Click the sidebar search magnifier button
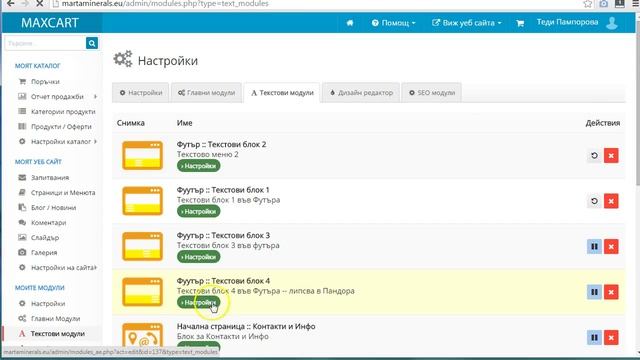Image resolution: width=640 pixels, height=360 pixels. pos(92,43)
